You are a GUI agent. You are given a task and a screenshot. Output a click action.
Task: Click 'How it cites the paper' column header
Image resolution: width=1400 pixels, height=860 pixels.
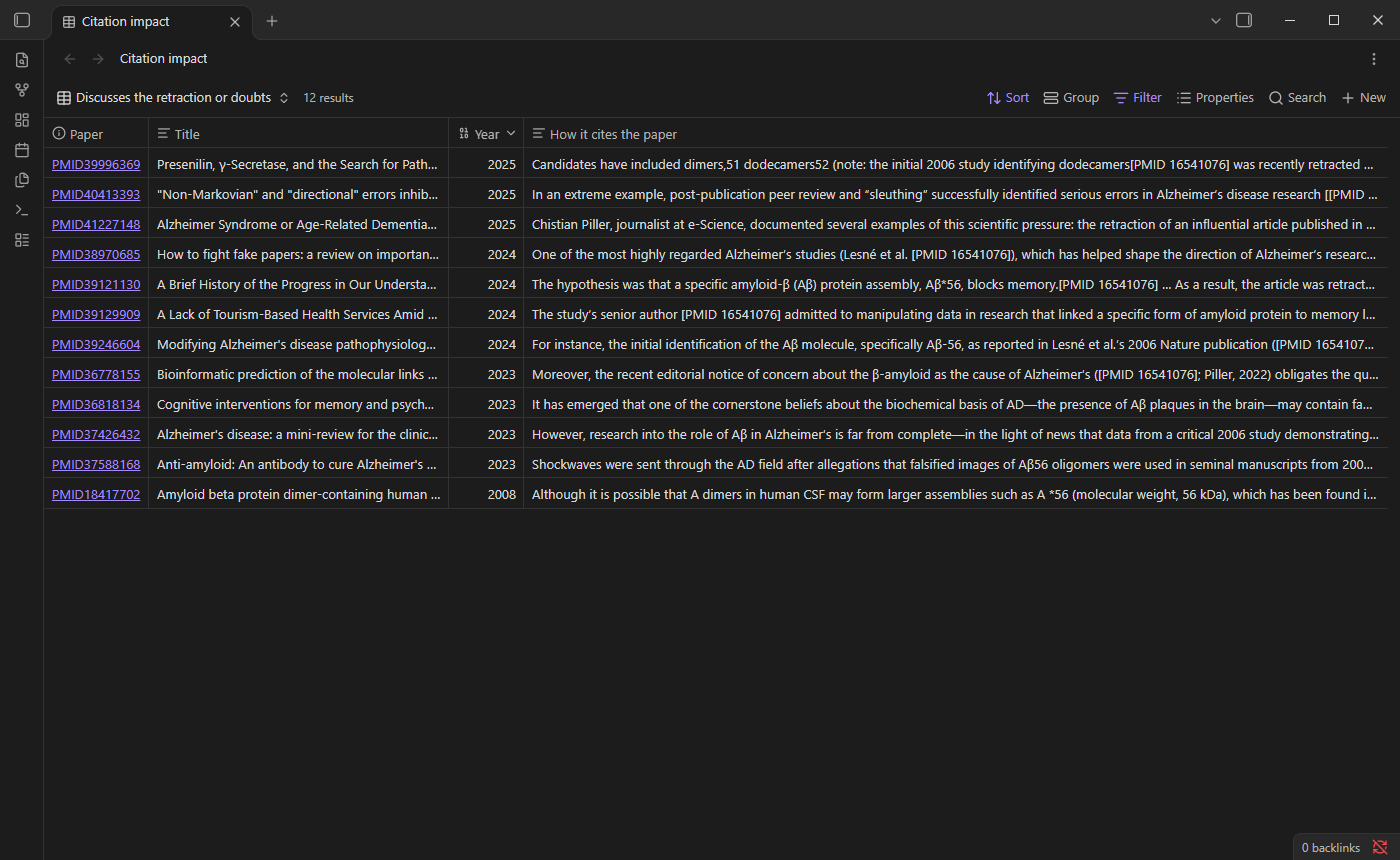coord(956,134)
